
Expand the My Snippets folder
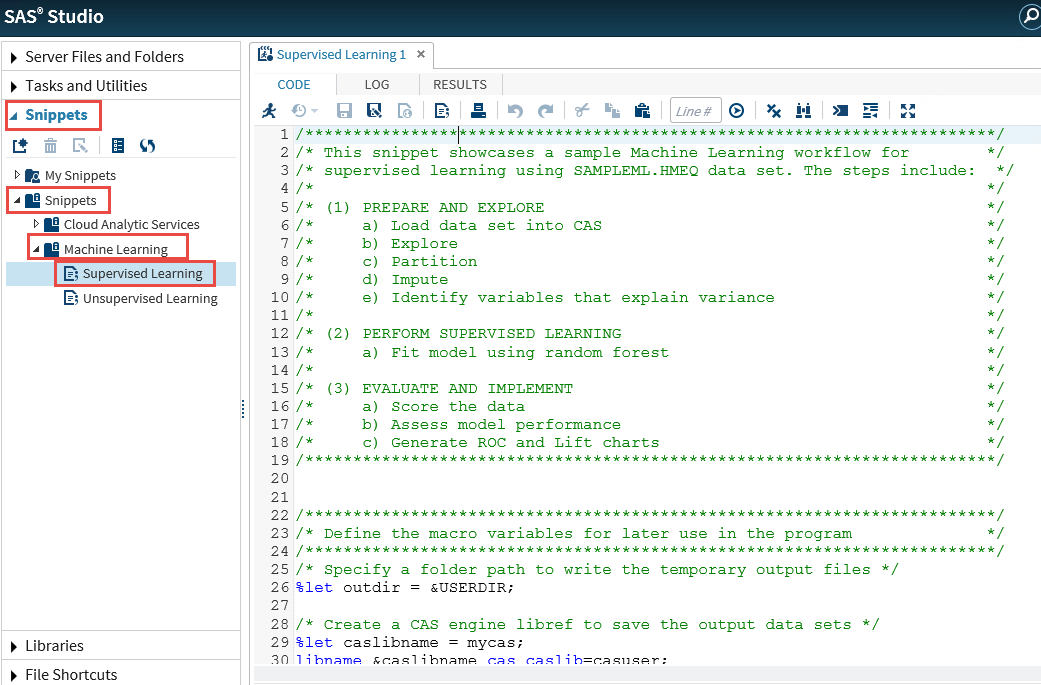[17, 175]
